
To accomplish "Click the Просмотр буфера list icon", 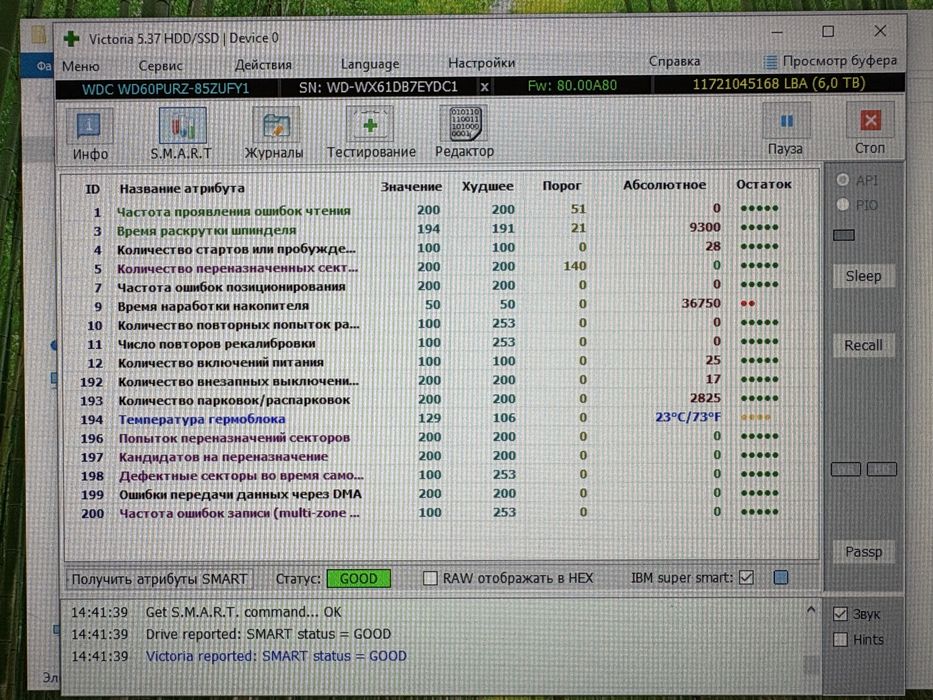I will 771,61.
